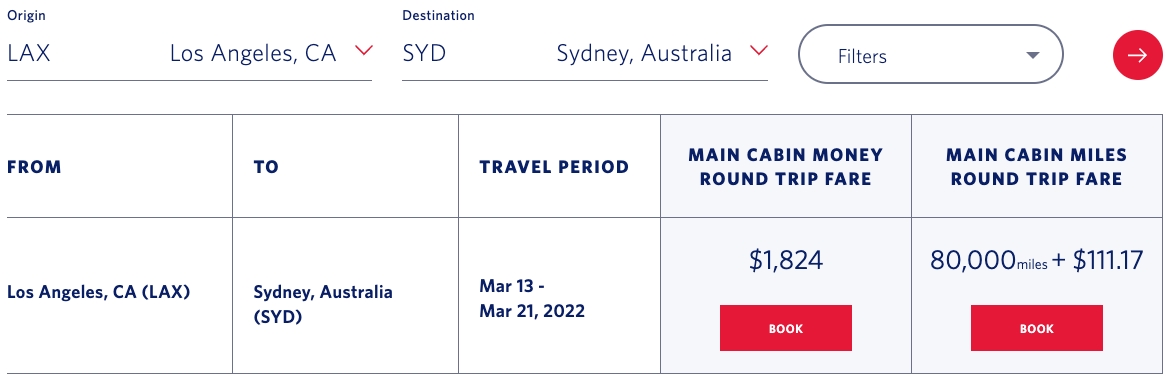Book the 80,000 miles round trip fare

1037,328
